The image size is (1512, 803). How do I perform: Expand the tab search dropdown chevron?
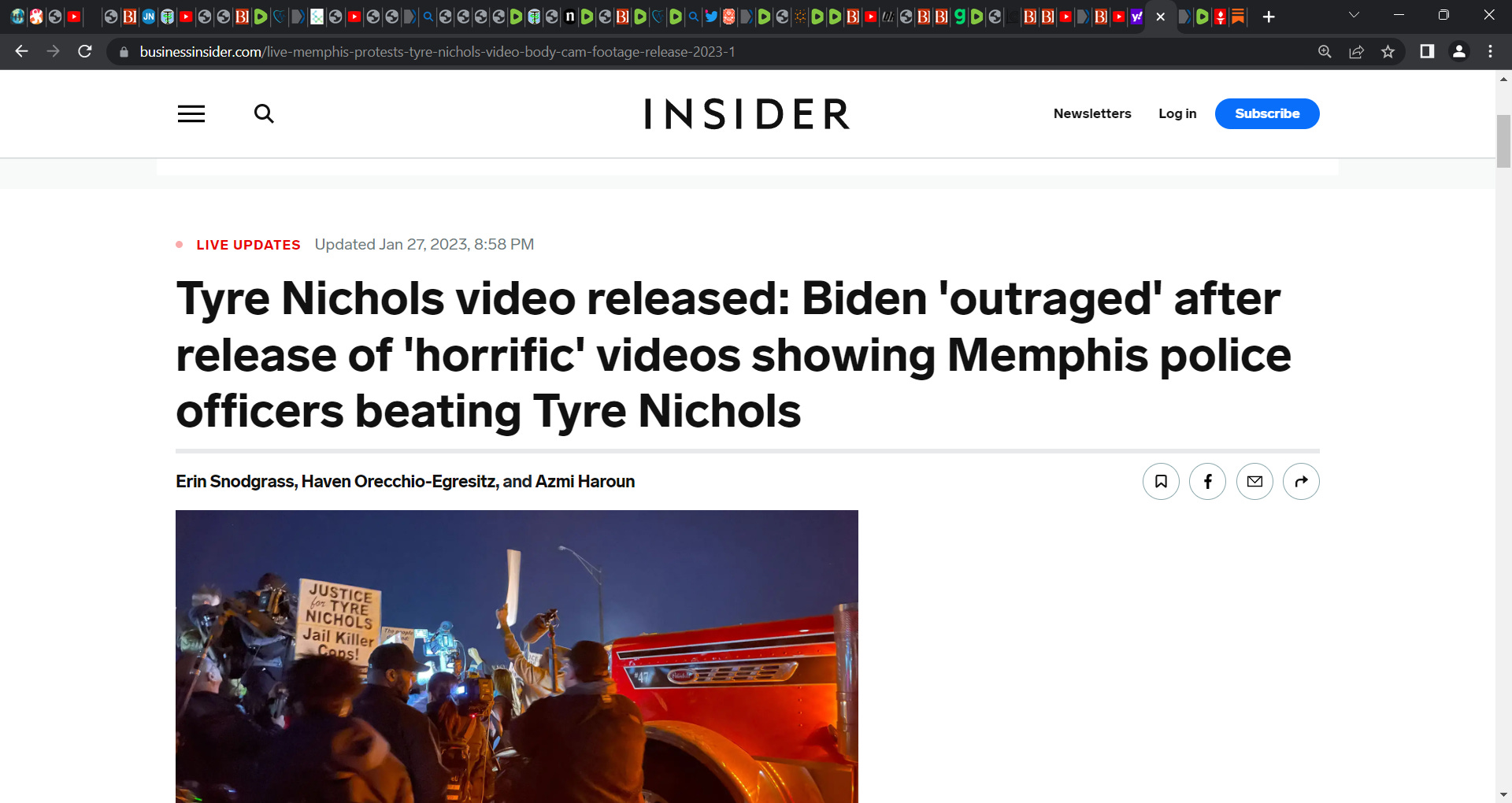[1354, 16]
